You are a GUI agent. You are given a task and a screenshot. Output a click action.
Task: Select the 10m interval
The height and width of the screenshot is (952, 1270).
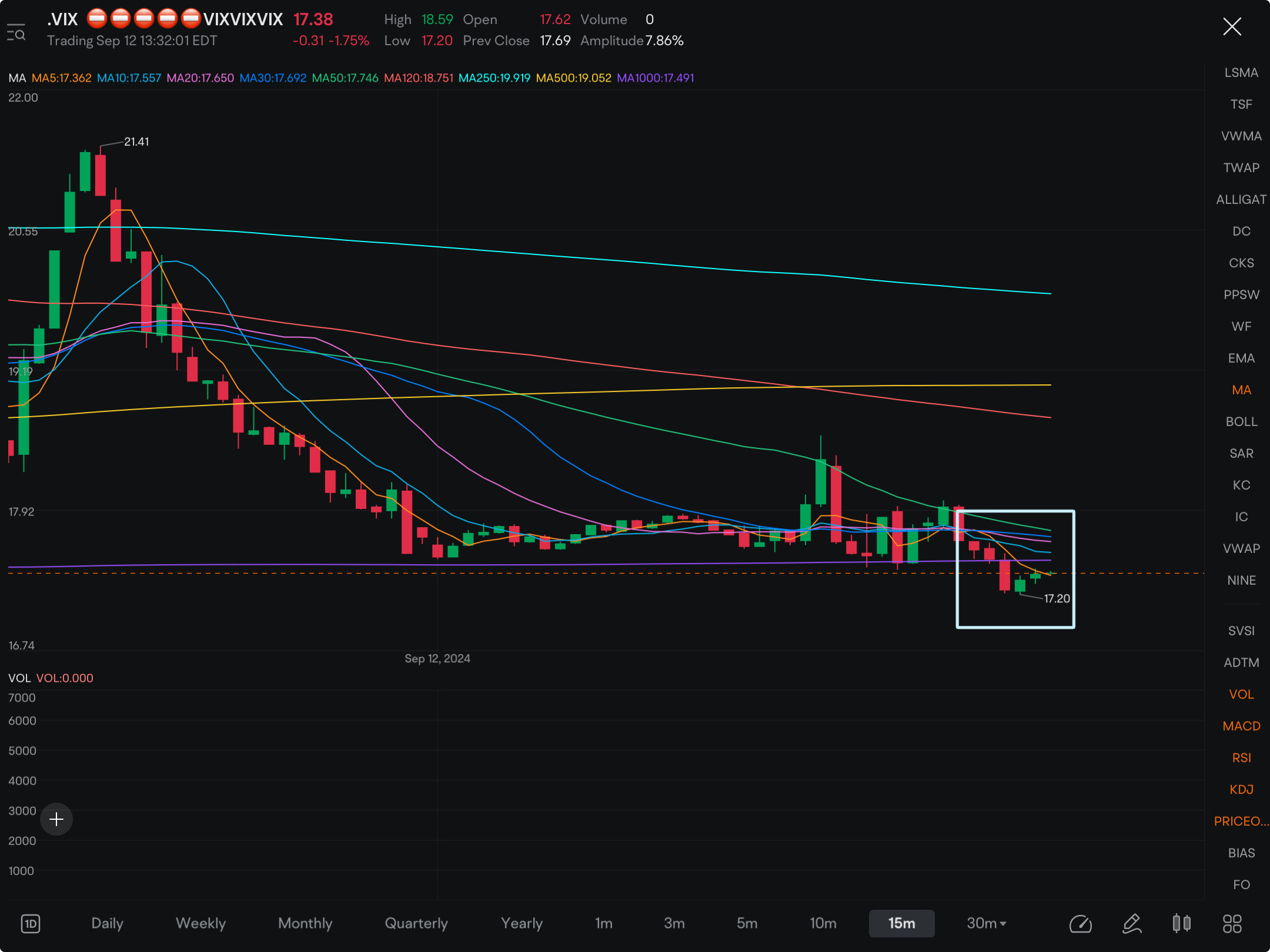tap(823, 923)
